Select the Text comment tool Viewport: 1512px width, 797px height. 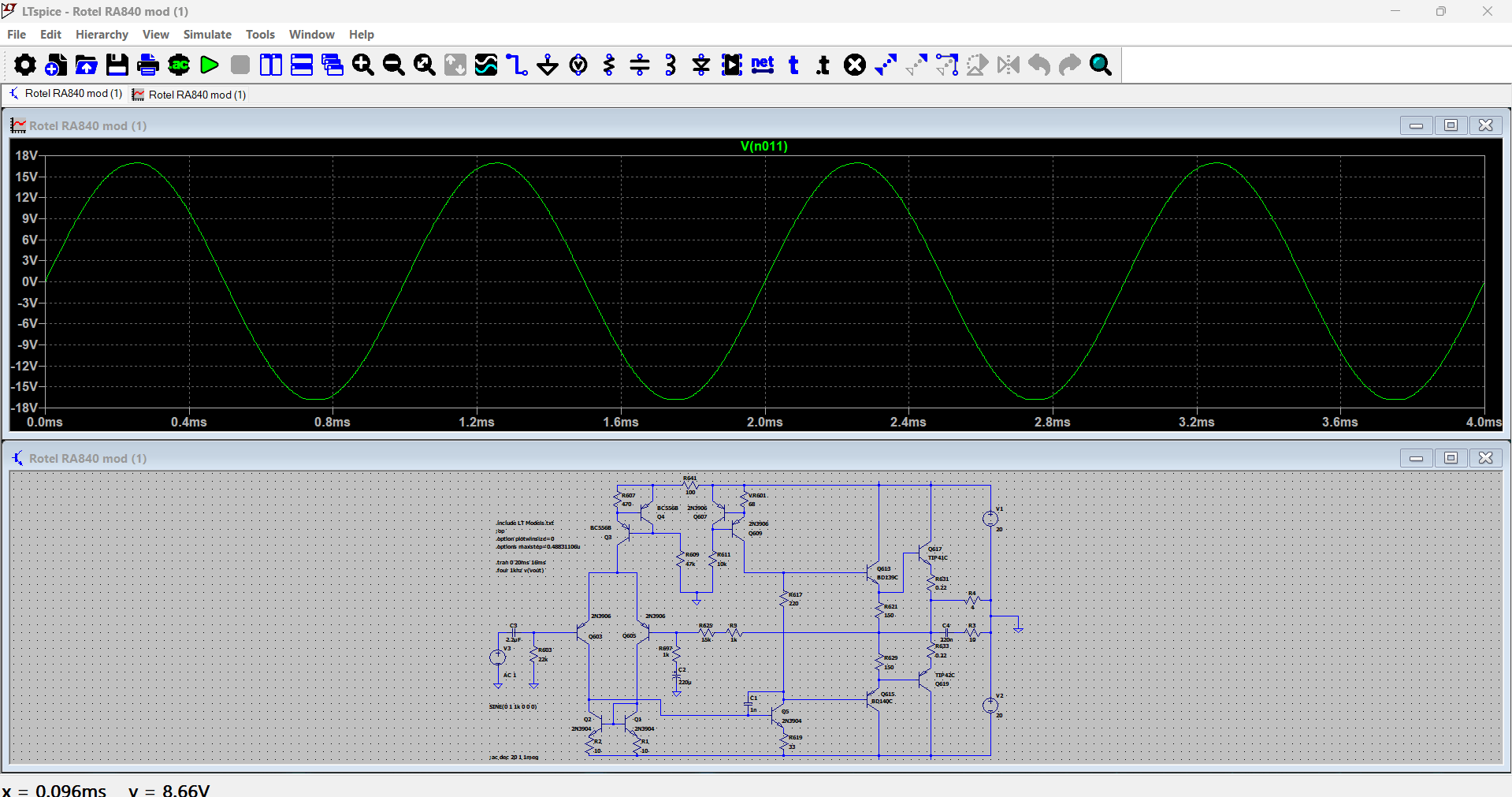pos(793,65)
